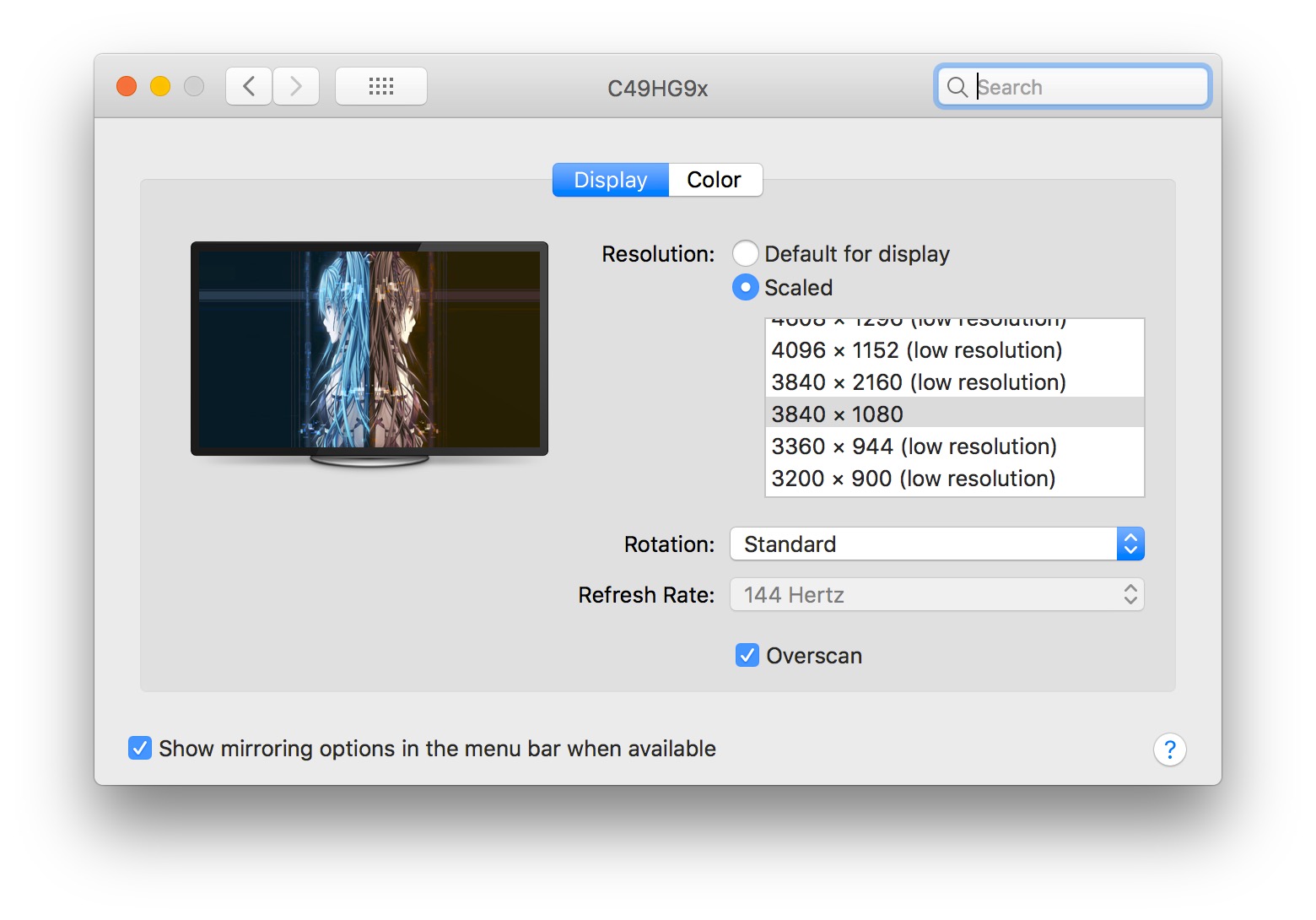Open the Rotation dropdown set to Standard
The height and width of the screenshot is (920, 1316).
[937, 544]
